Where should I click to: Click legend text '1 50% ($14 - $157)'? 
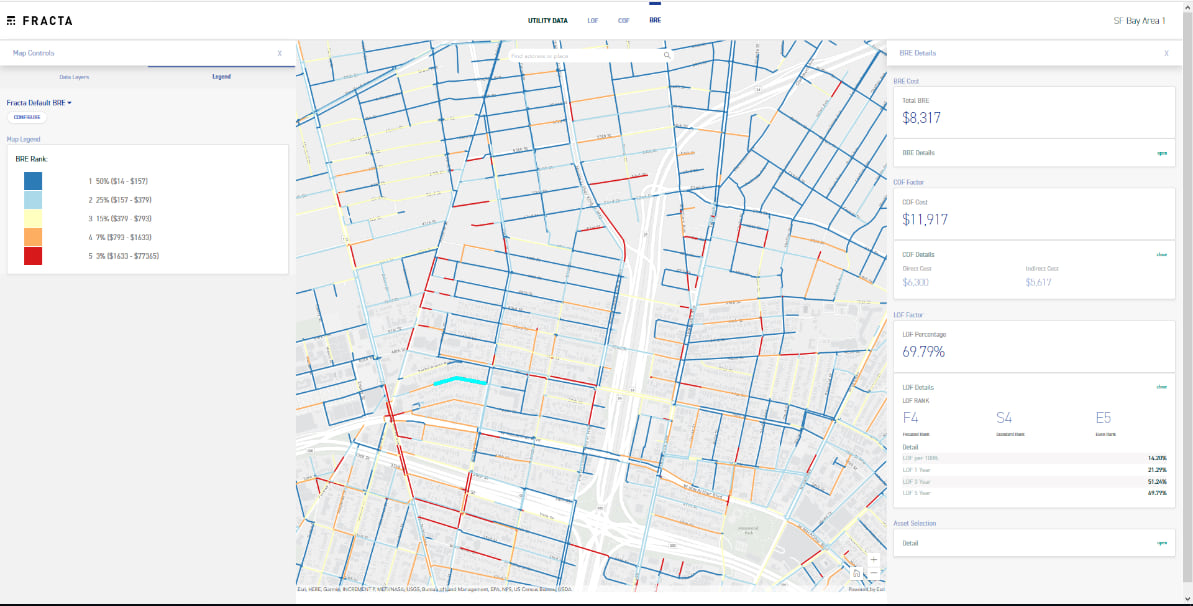click(x=118, y=181)
